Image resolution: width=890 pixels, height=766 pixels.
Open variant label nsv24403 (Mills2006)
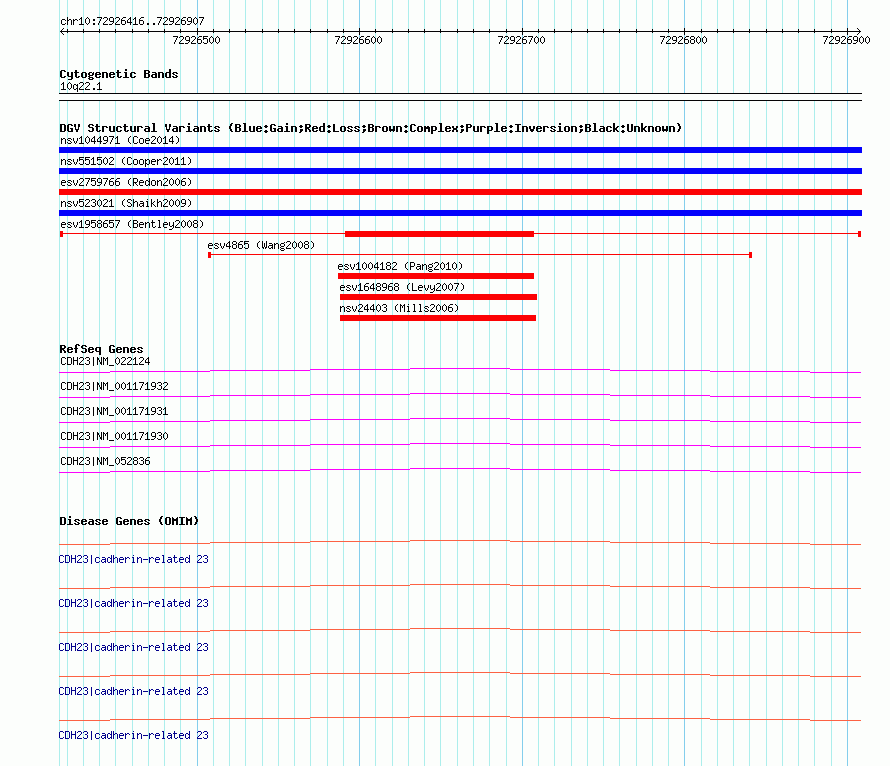click(399, 308)
